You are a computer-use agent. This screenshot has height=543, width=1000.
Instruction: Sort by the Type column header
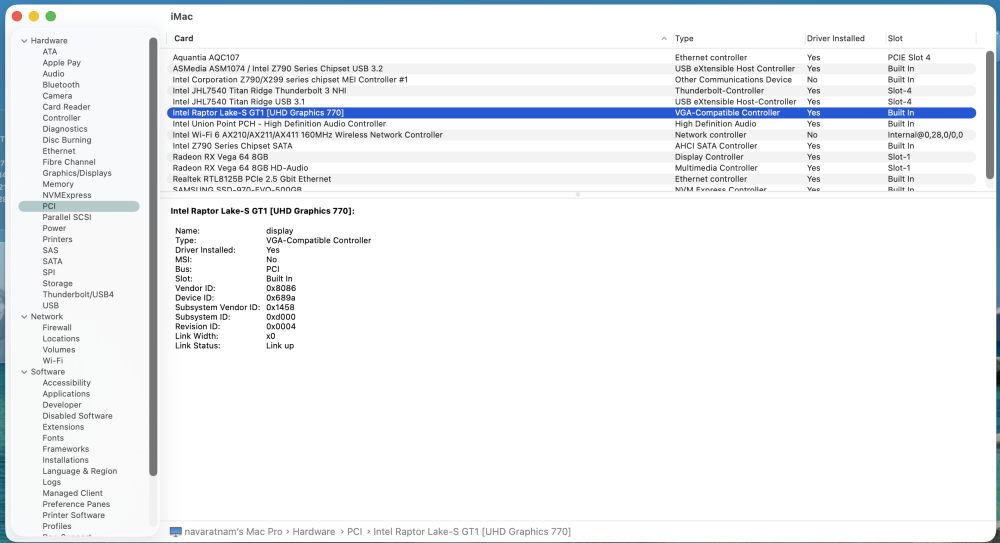(x=684, y=38)
